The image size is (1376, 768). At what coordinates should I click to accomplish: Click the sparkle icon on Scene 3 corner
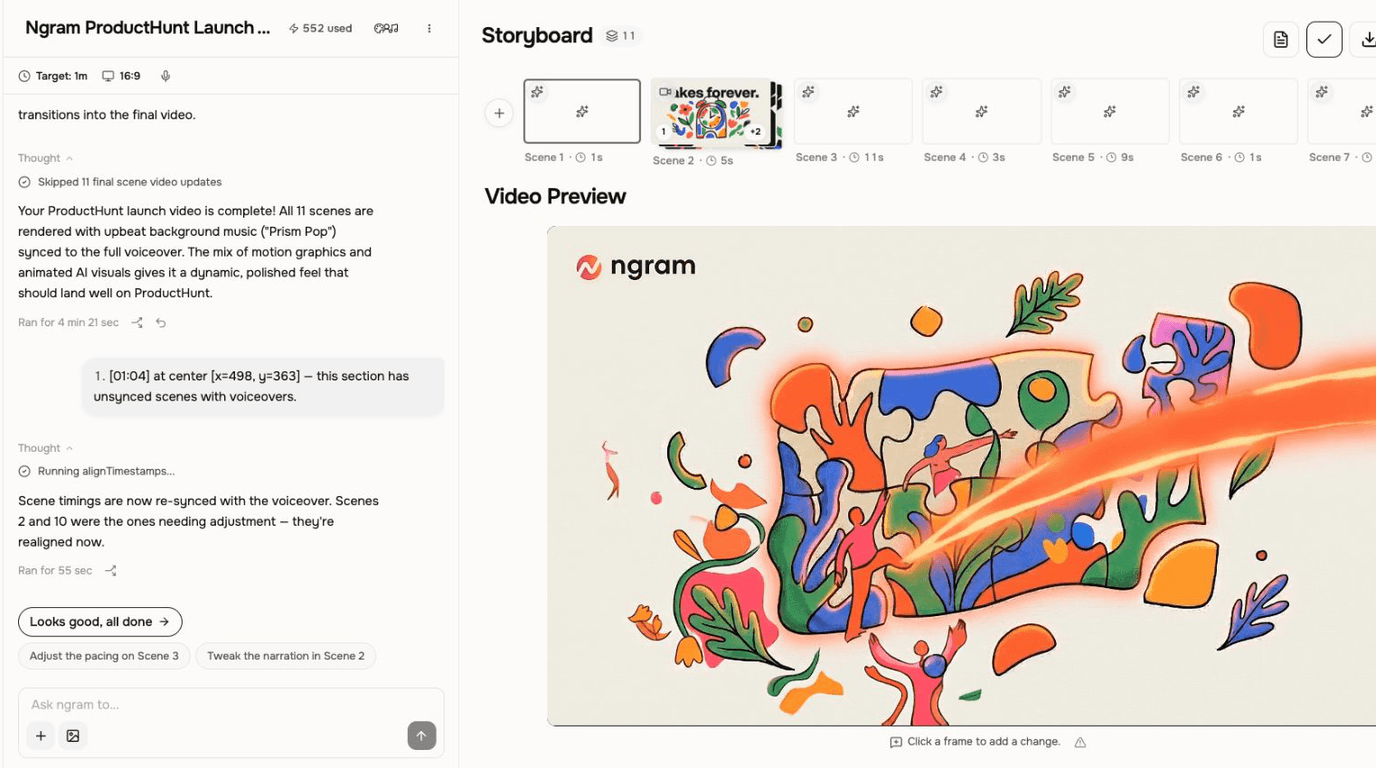pos(809,92)
